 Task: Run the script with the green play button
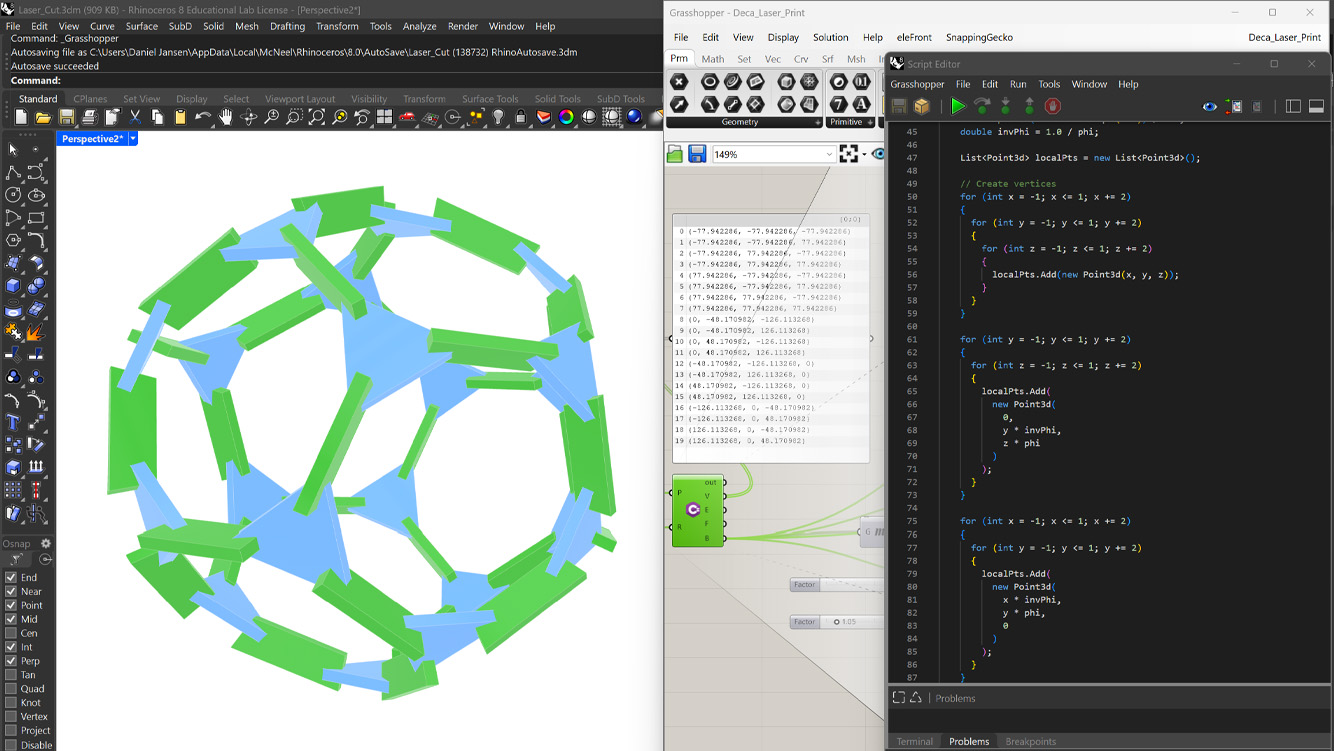[958, 106]
